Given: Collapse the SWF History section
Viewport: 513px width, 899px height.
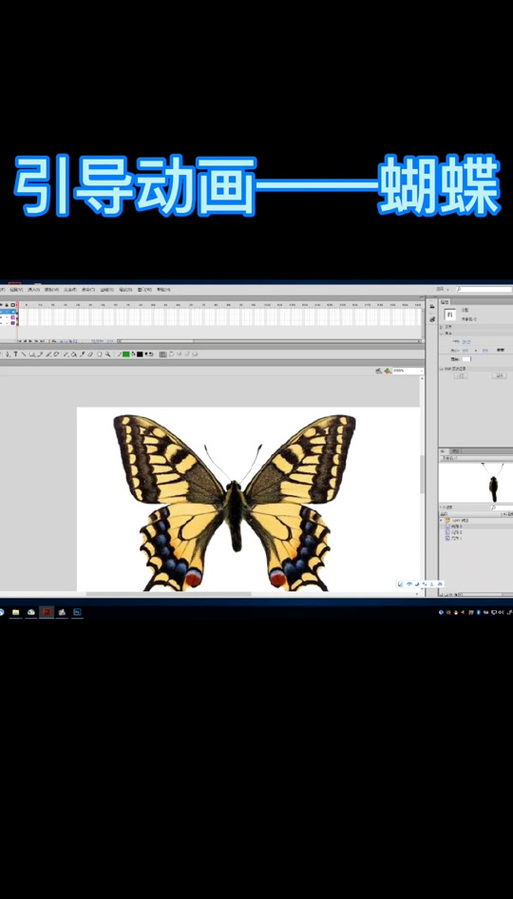Looking at the screenshot, I should 441,369.
